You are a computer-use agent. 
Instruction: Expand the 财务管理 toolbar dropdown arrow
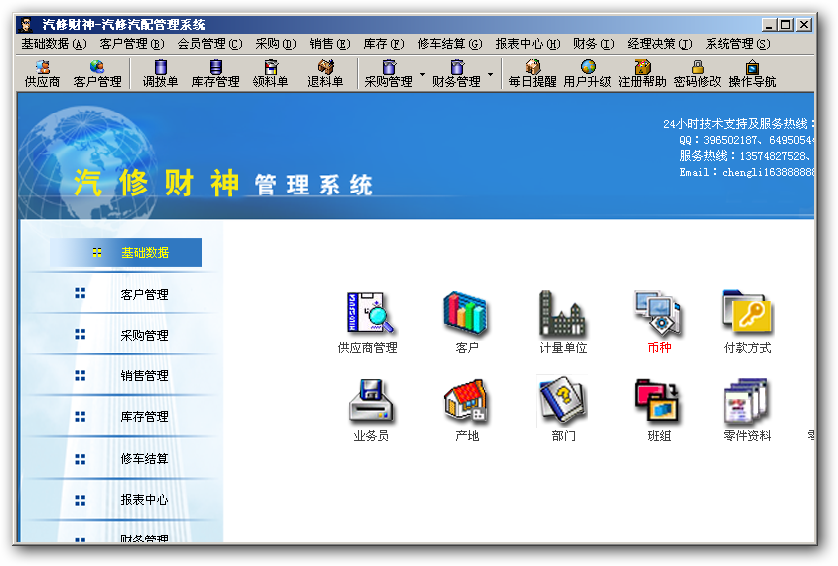(x=490, y=74)
